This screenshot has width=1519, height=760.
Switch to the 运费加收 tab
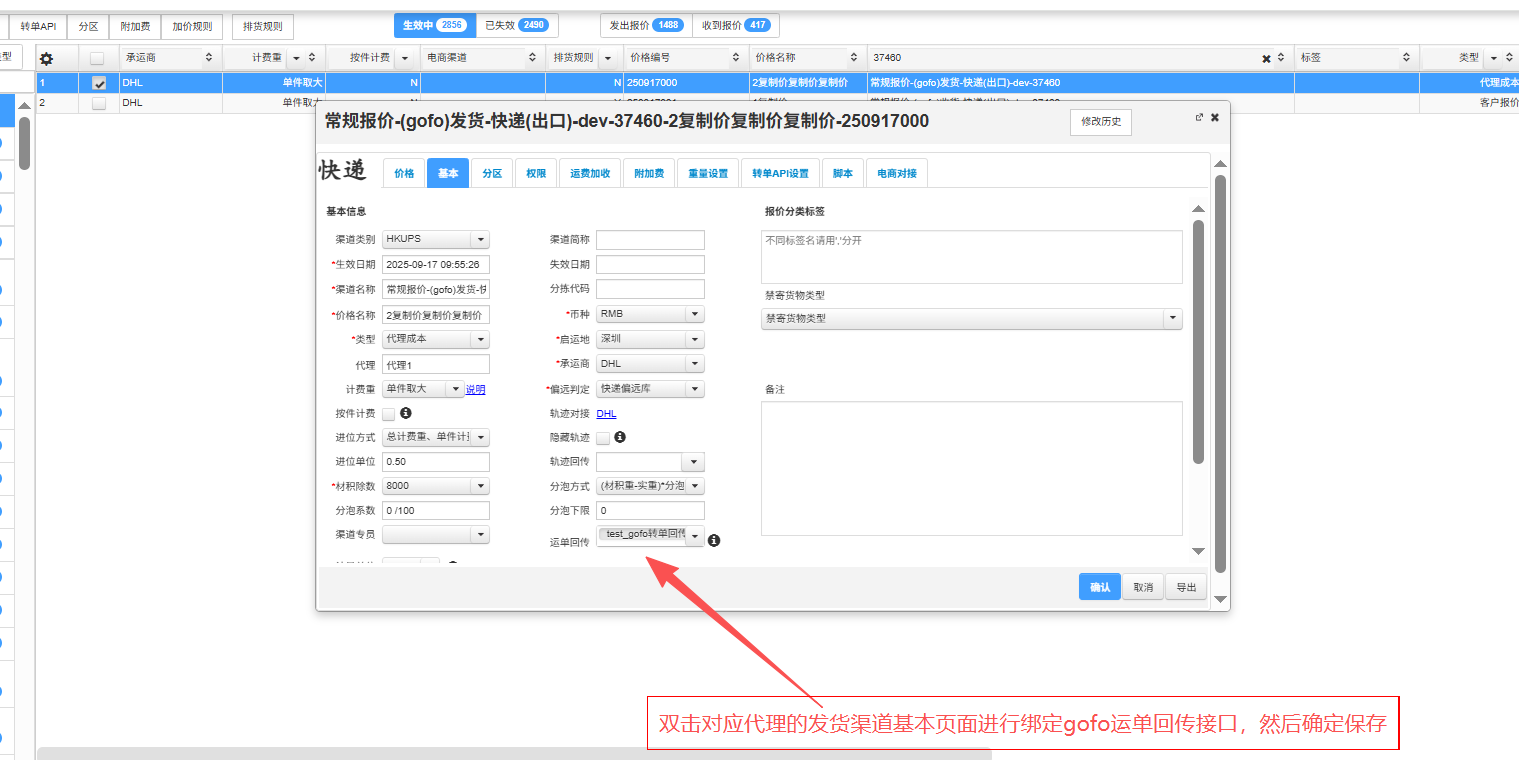point(590,173)
